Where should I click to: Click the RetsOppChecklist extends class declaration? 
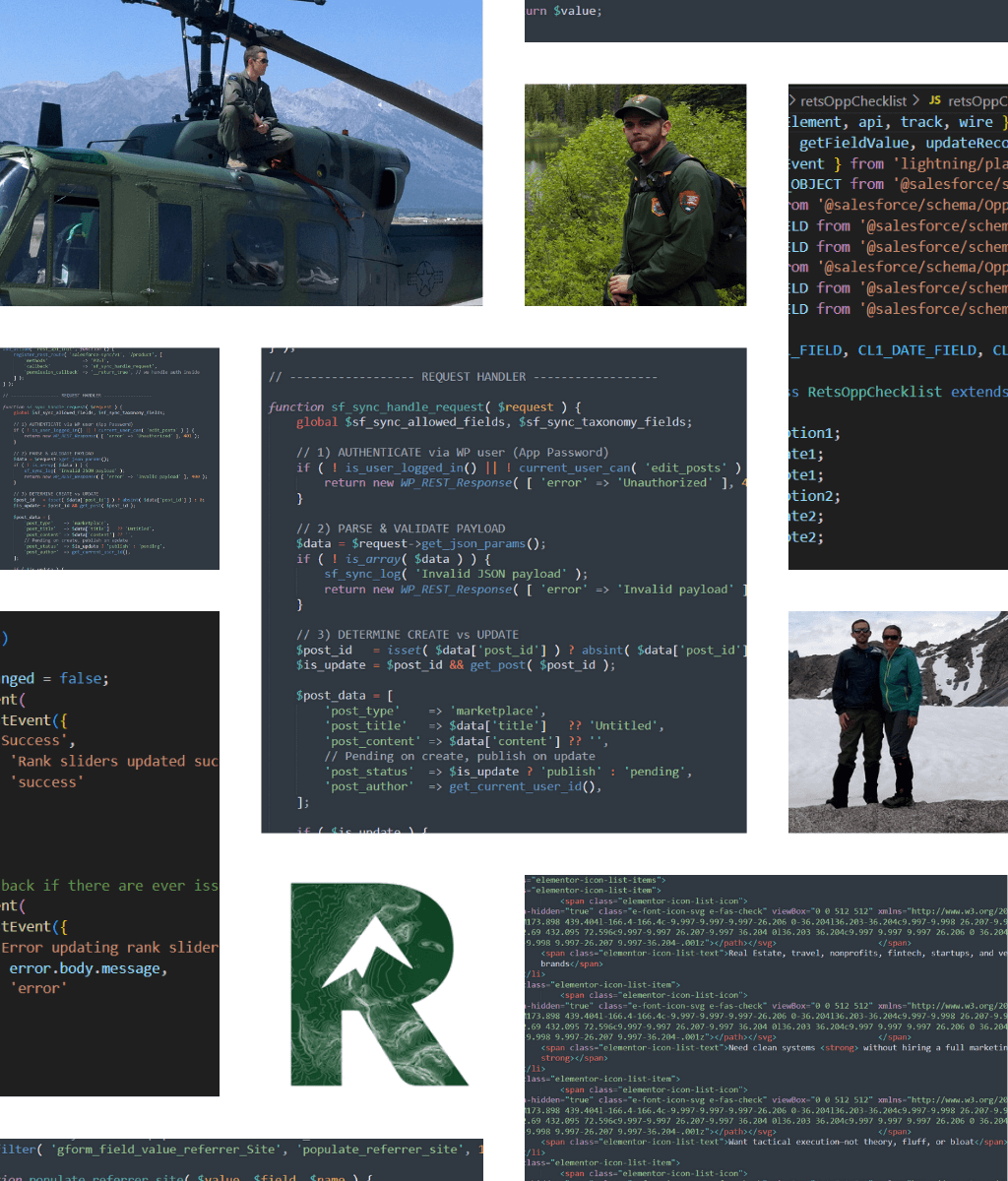coord(901,392)
